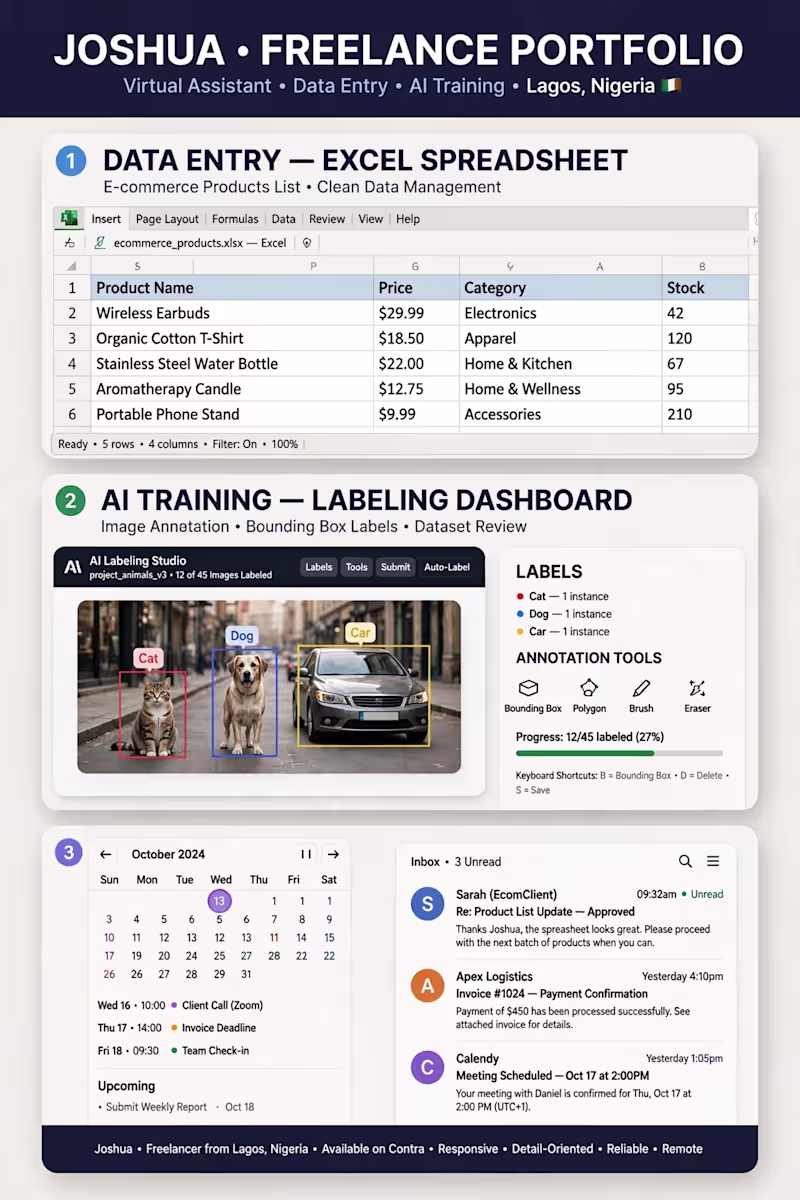Open search with the inbox magnifier icon
The width and height of the screenshot is (800, 1200).
pos(685,861)
